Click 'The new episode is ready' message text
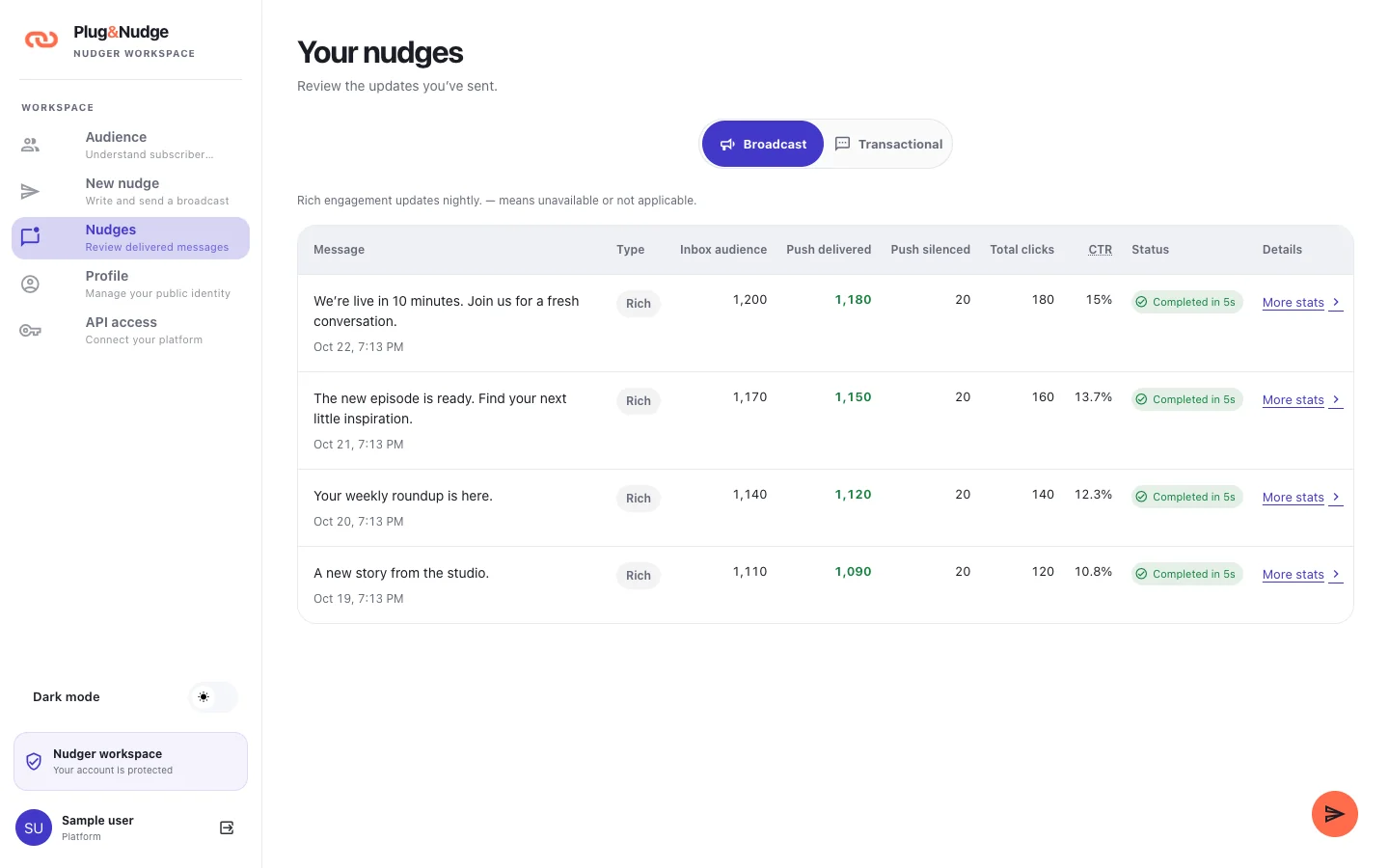This screenshot has height=868, width=1389. click(x=441, y=408)
